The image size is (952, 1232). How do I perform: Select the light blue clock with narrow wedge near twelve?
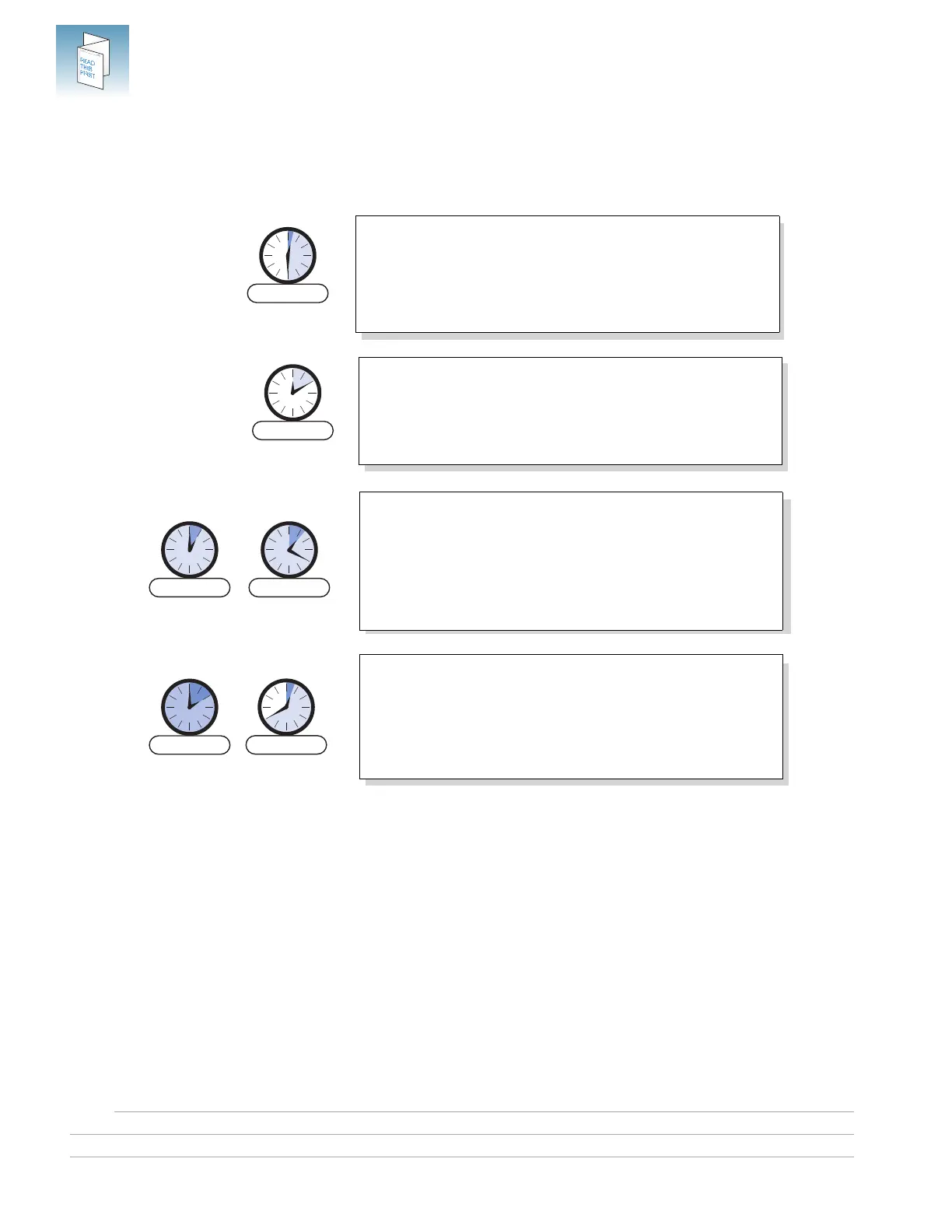190,550
